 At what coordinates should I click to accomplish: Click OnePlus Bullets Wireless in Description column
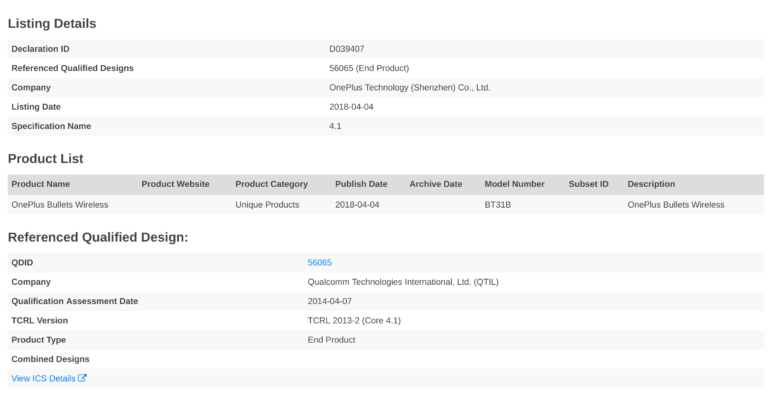click(x=676, y=205)
